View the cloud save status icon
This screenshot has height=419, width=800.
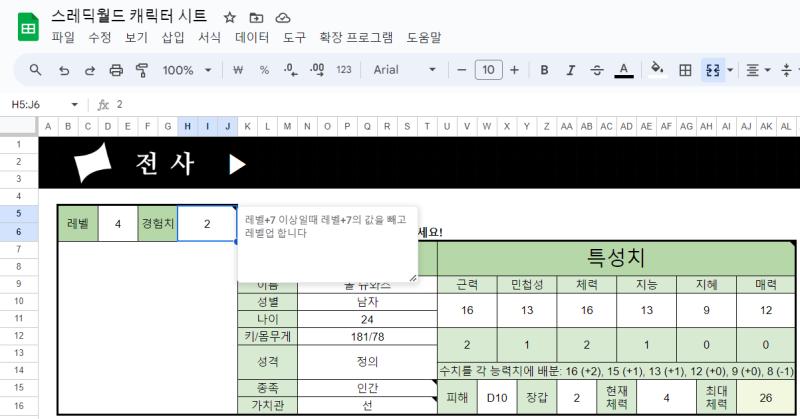click(283, 18)
